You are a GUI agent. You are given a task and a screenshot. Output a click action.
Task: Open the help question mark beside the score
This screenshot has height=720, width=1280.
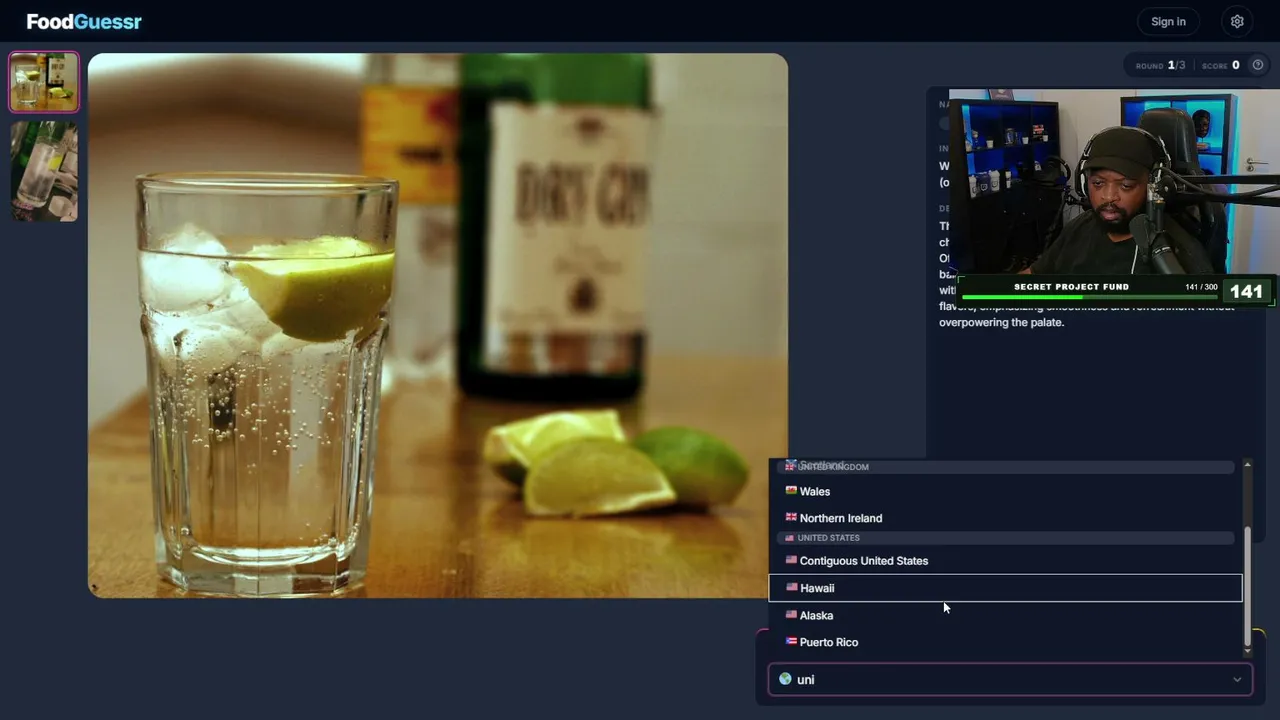pyautogui.click(x=1258, y=65)
